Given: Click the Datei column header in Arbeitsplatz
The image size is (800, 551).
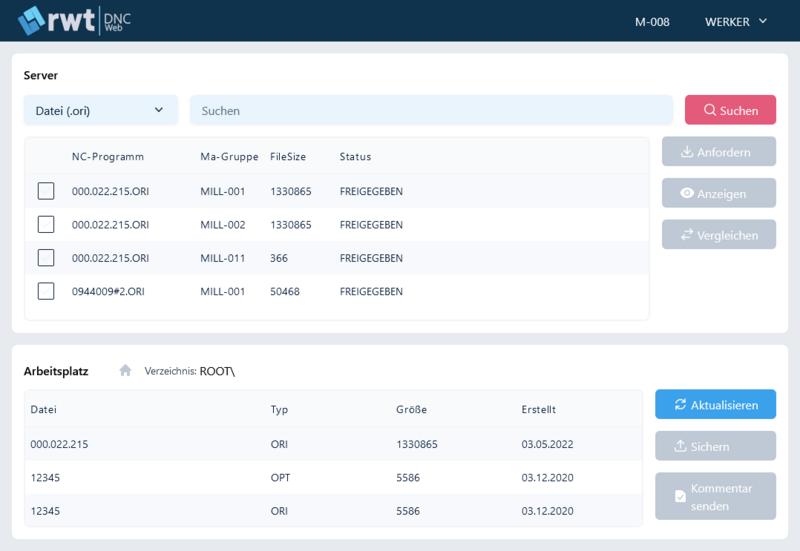Looking at the screenshot, I should 43,409.
